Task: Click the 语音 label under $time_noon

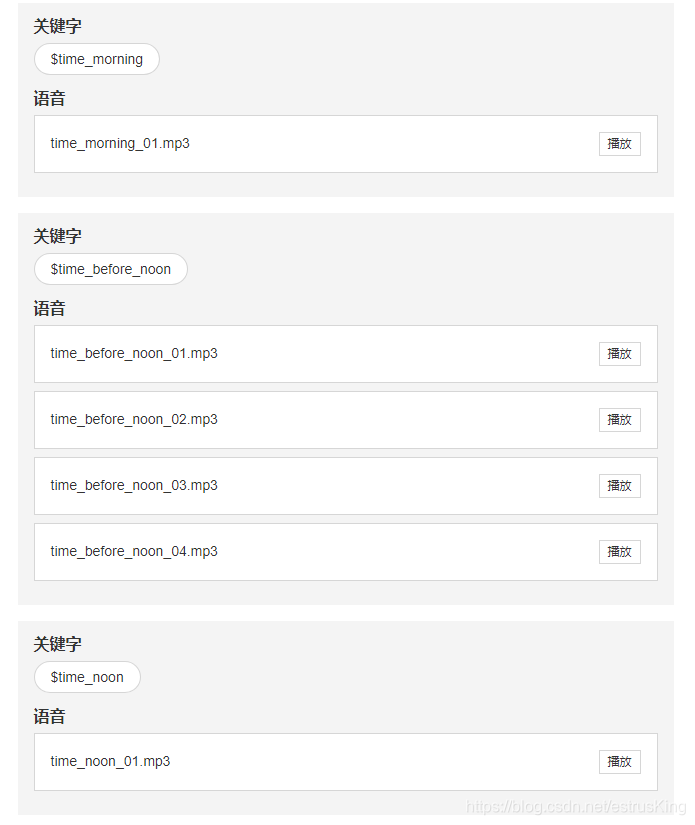Action: pos(50,716)
